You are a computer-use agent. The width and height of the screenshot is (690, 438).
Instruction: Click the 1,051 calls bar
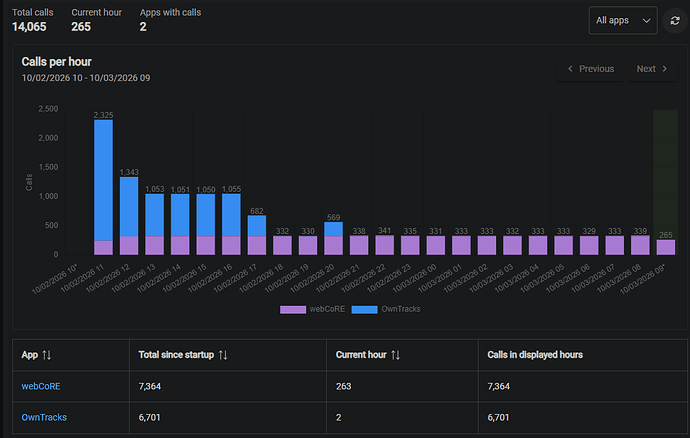(180, 224)
